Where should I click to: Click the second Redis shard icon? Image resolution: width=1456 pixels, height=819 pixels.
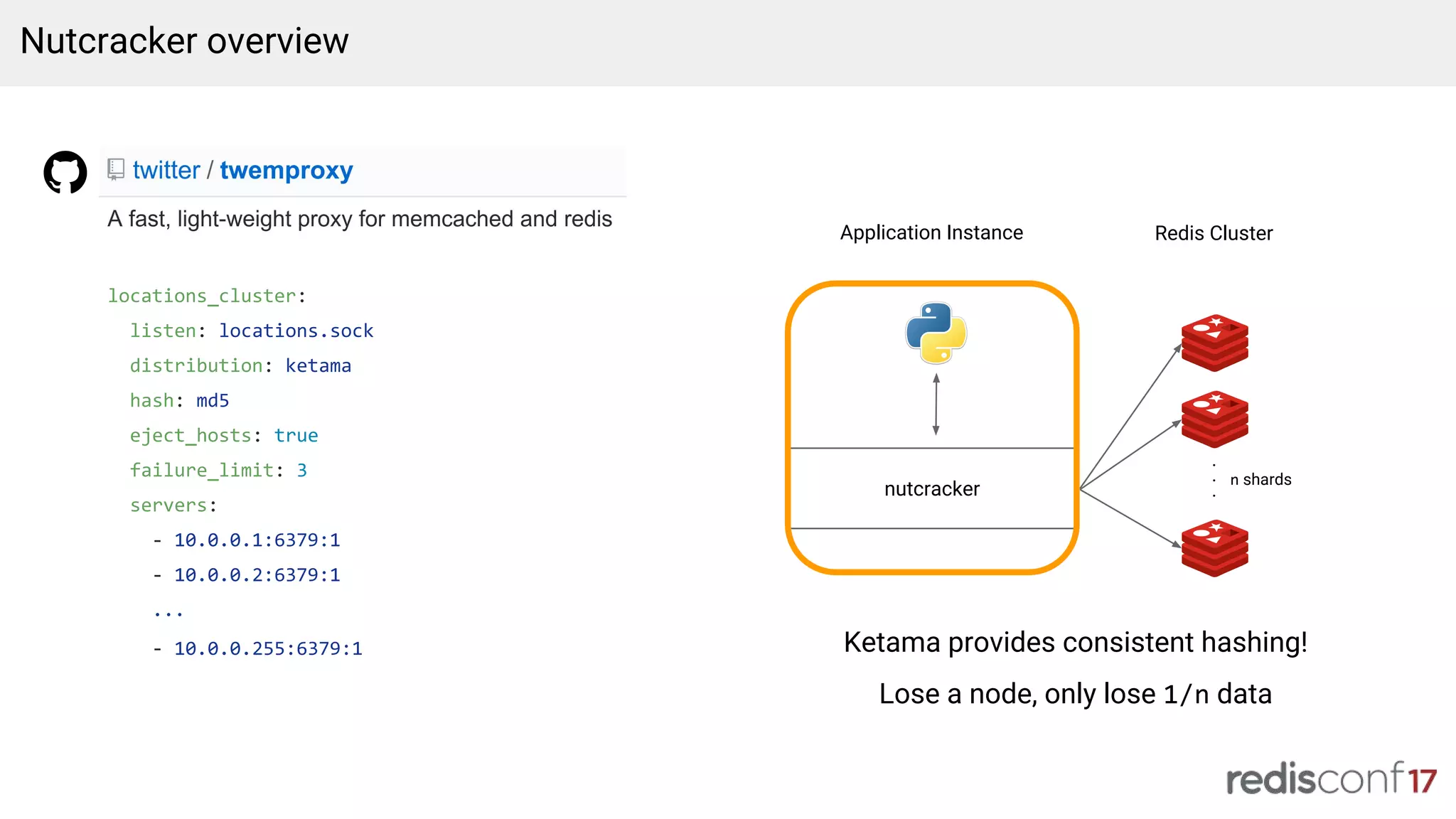(x=1214, y=419)
